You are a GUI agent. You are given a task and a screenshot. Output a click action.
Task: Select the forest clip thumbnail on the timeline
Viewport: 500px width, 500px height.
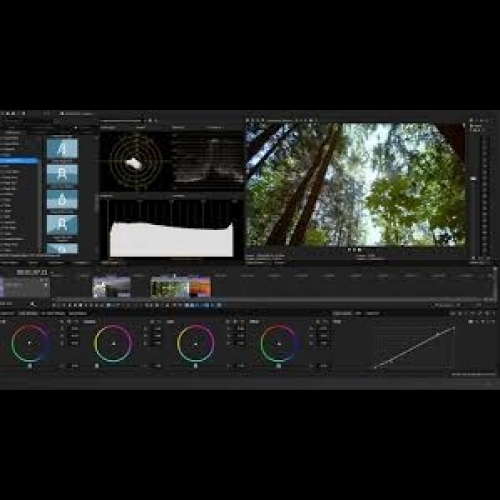[x=170, y=287]
